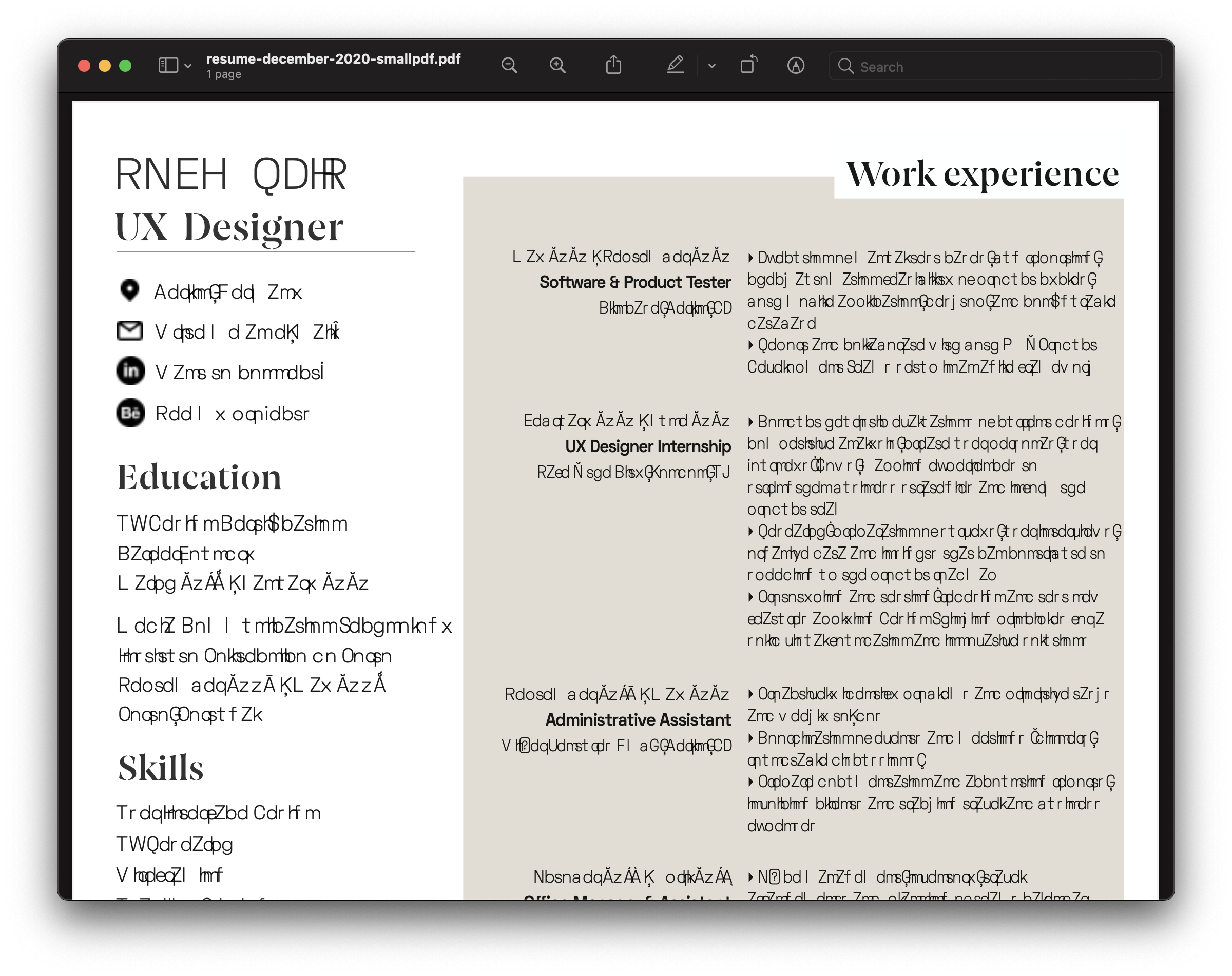
Task: Click the location pin icon in resume
Action: point(130,290)
